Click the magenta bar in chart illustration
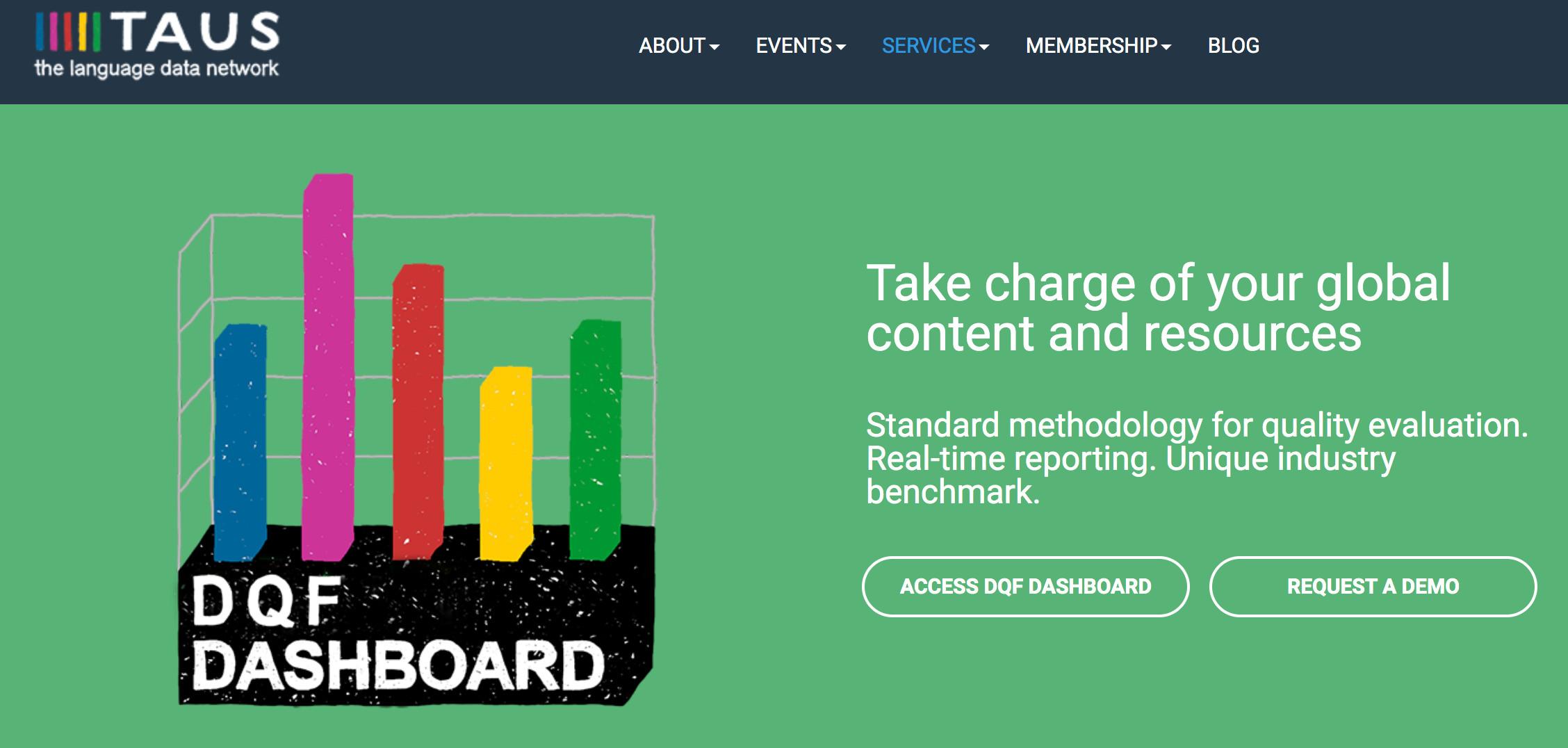1568x748 pixels. pos(328,367)
